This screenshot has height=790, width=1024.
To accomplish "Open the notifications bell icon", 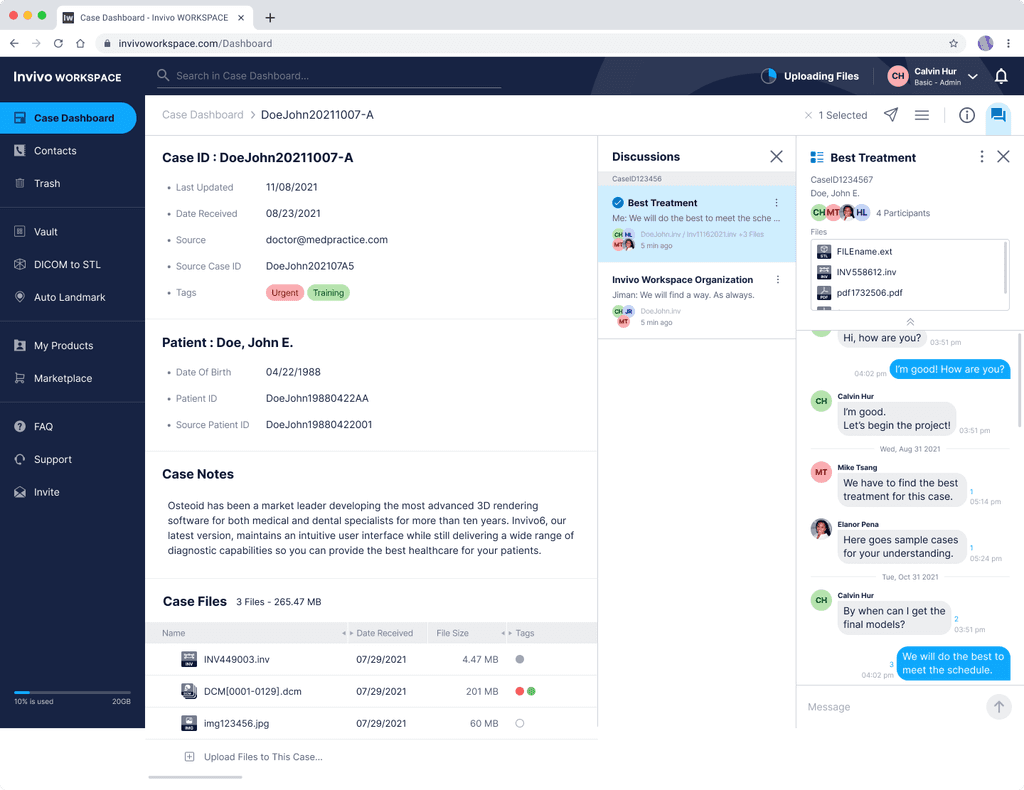I will tap(1001, 76).
